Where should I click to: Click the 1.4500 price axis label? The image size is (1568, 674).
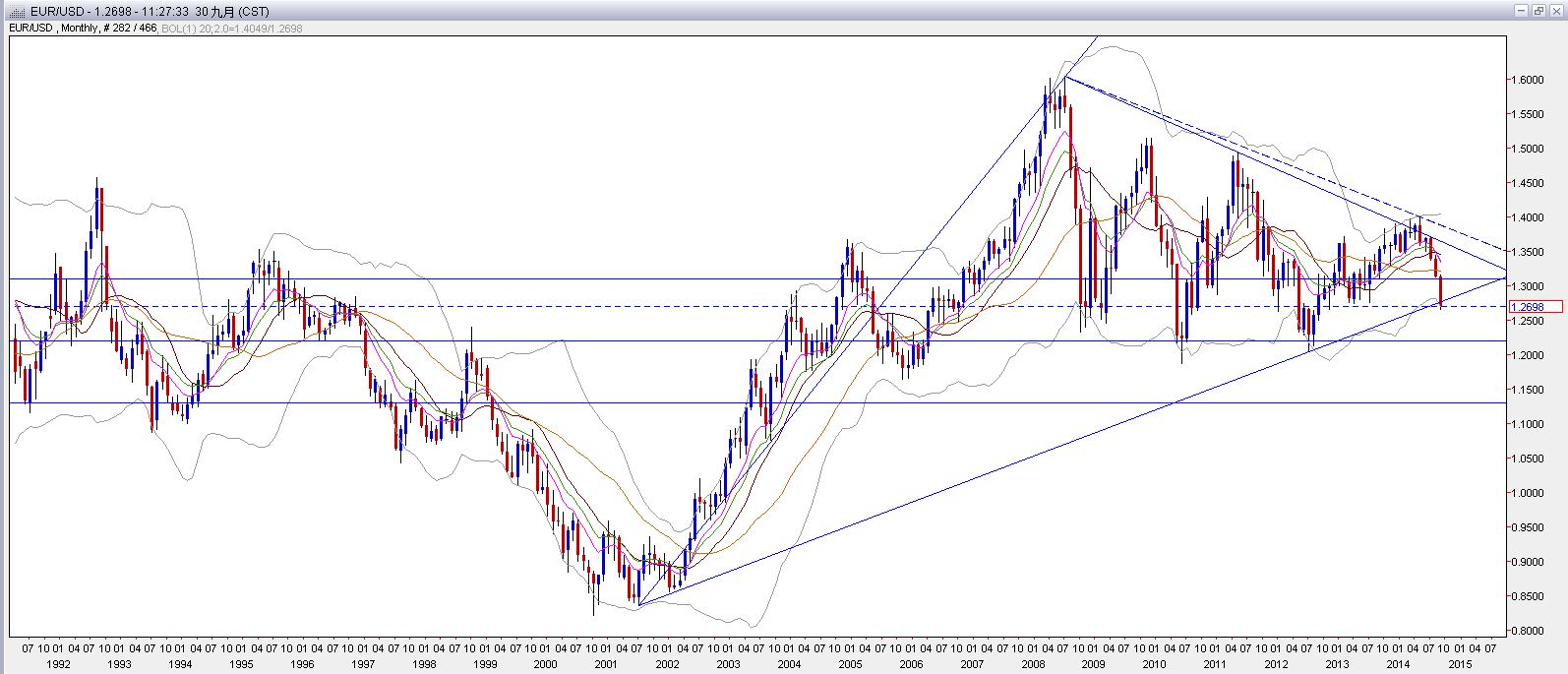pos(1528,184)
